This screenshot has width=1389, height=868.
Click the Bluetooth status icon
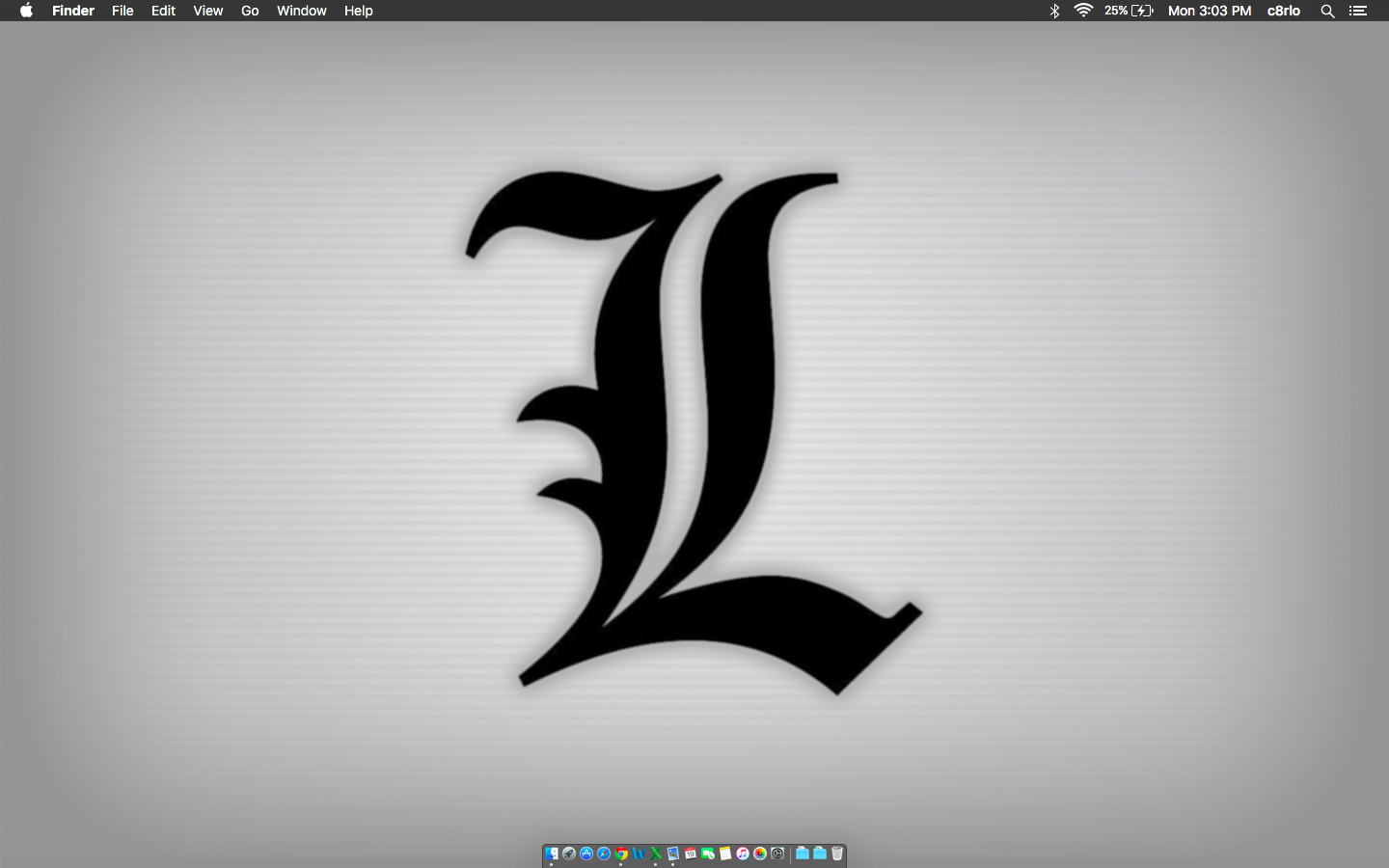tap(1054, 11)
